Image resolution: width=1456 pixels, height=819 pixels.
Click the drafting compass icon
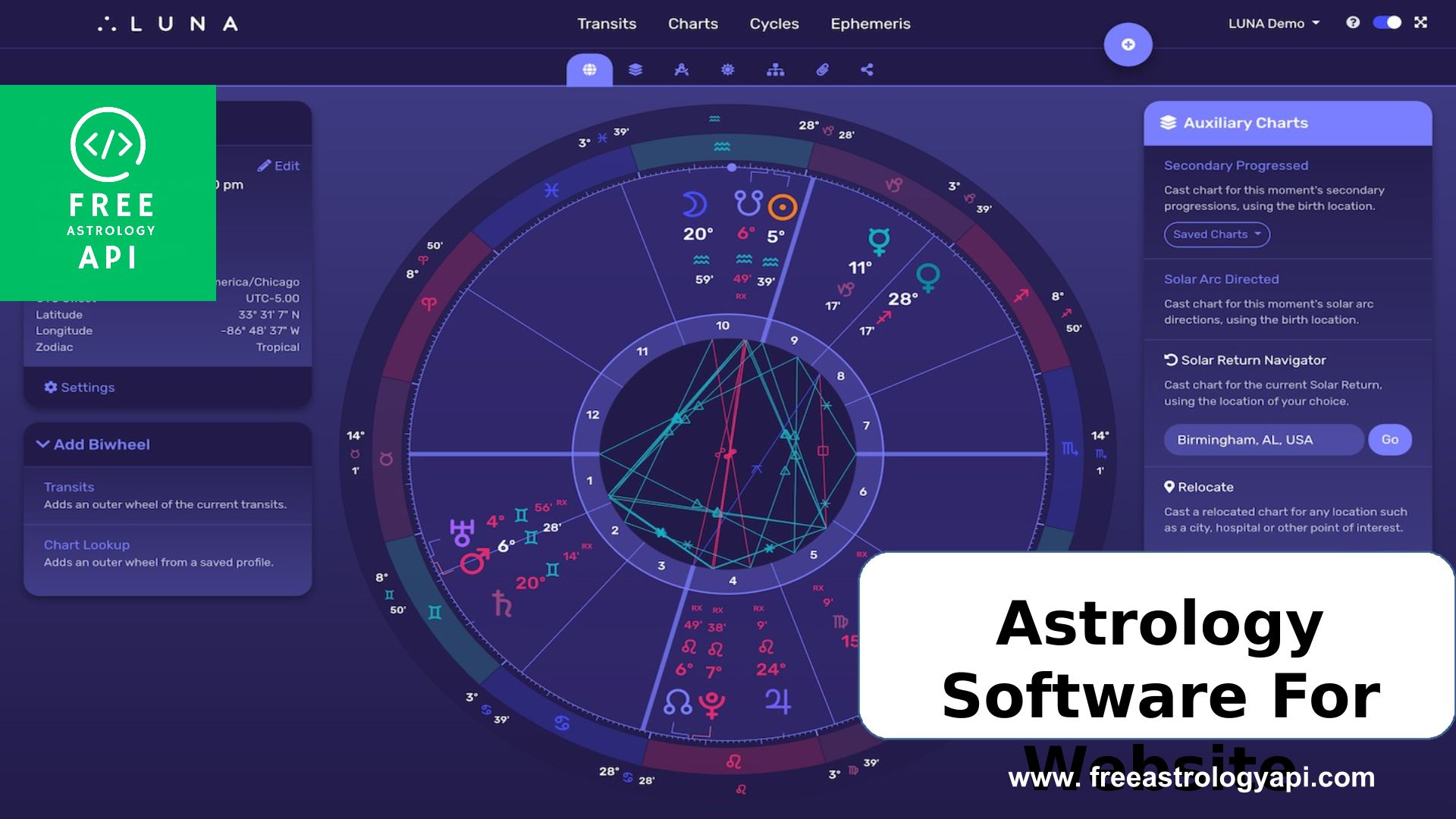(681, 70)
